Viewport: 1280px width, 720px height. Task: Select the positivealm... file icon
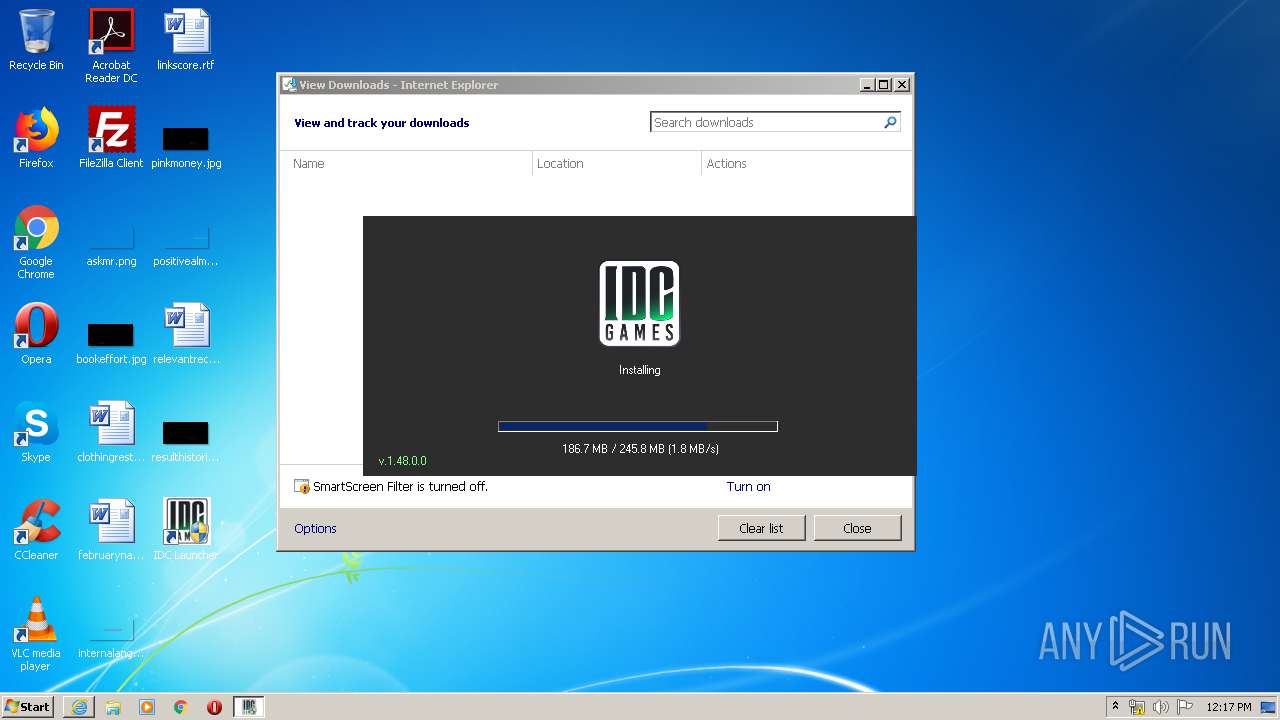pyautogui.click(x=186, y=247)
